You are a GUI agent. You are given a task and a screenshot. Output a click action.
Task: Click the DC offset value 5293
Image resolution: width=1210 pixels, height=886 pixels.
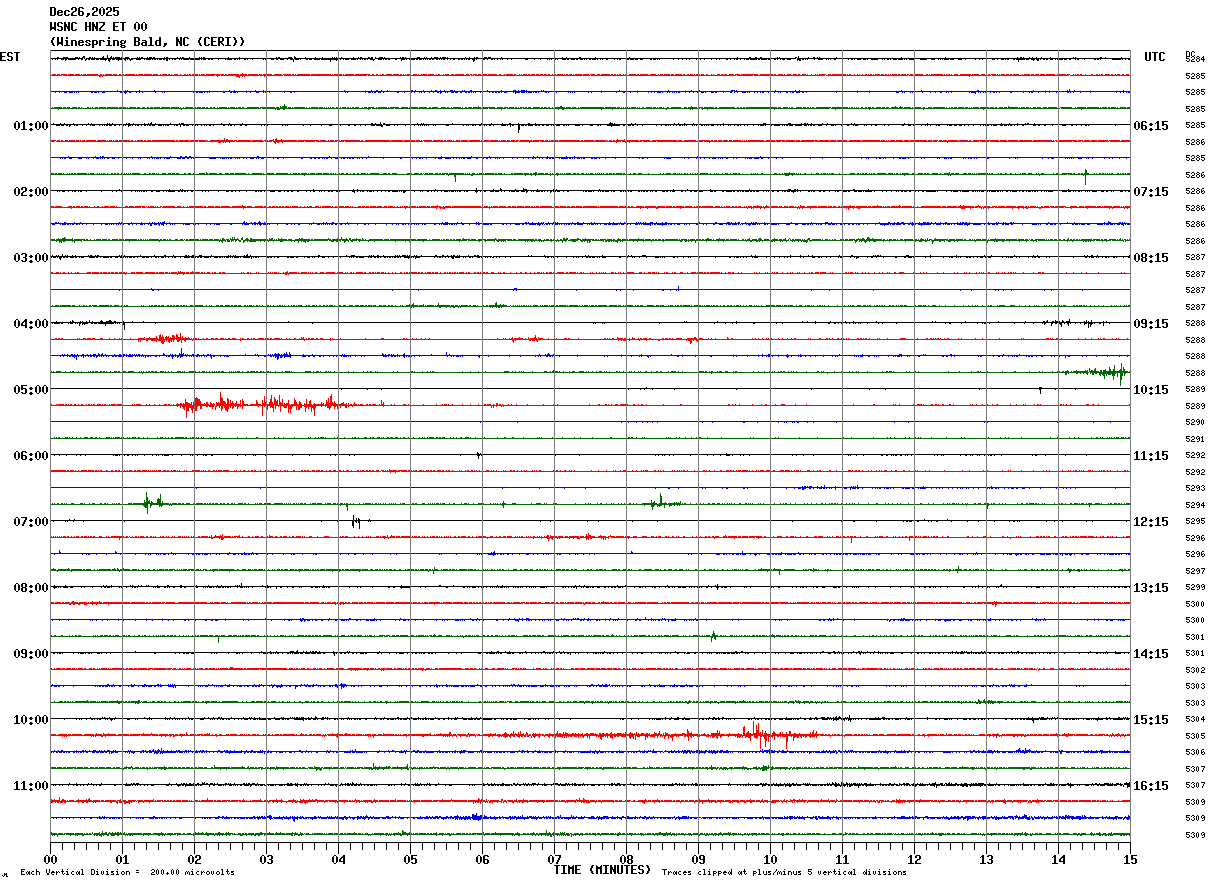1195,489
